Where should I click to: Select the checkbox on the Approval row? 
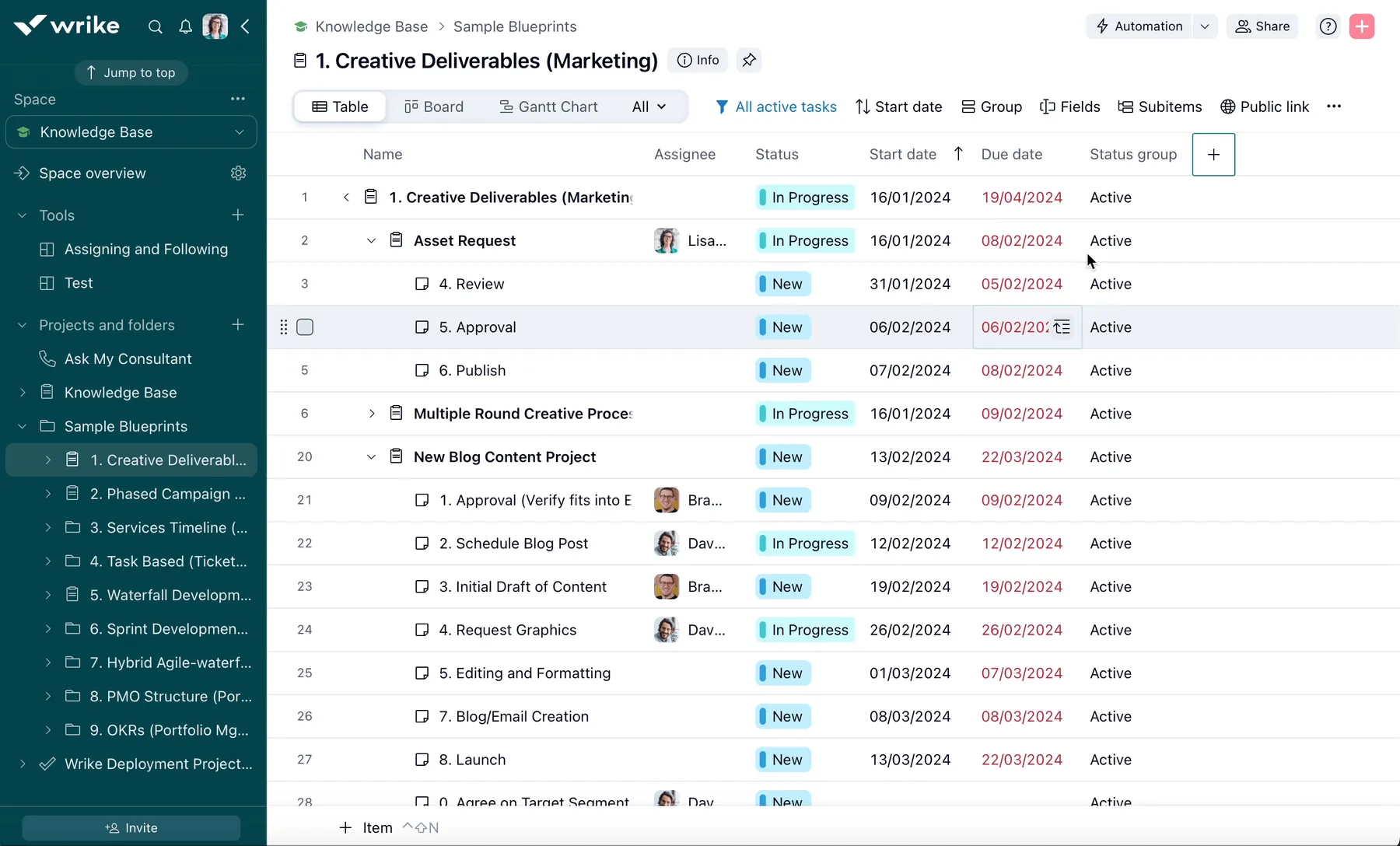pyautogui.click(x=305, y=327)
